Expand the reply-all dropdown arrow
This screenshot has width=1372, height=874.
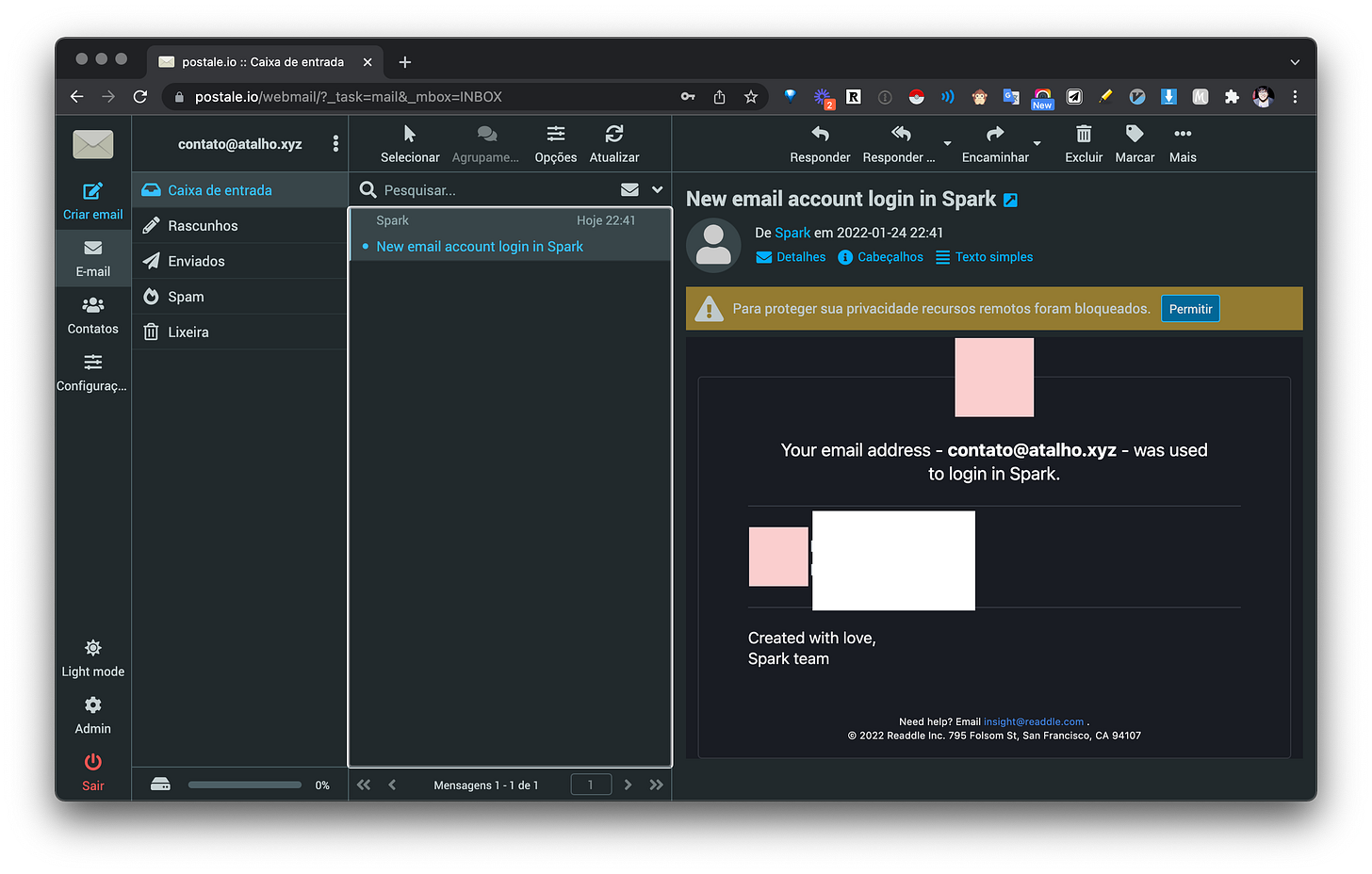coord(947,144)
